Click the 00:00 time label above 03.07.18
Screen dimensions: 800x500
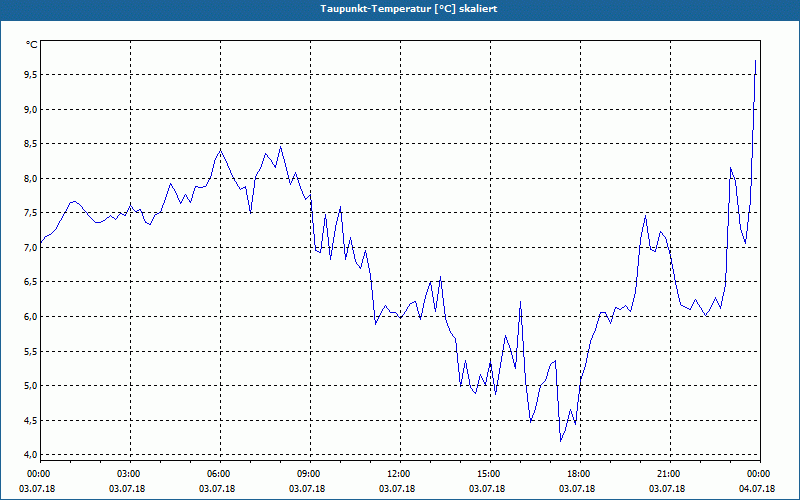point(39,474)
